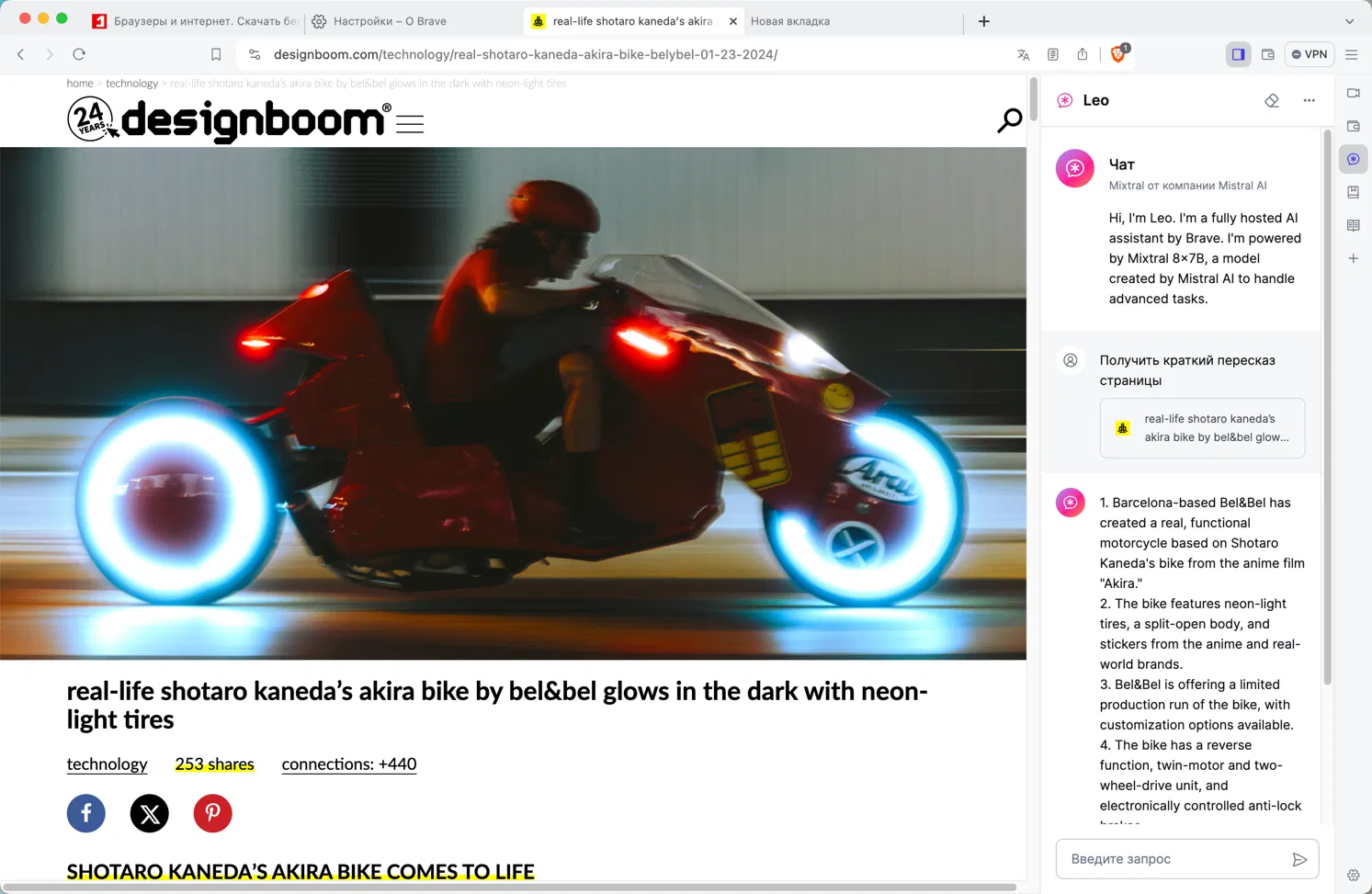The height and width of the screenshot is (894, 1372).
Task: Reload the current page
Action: (79, 54)
